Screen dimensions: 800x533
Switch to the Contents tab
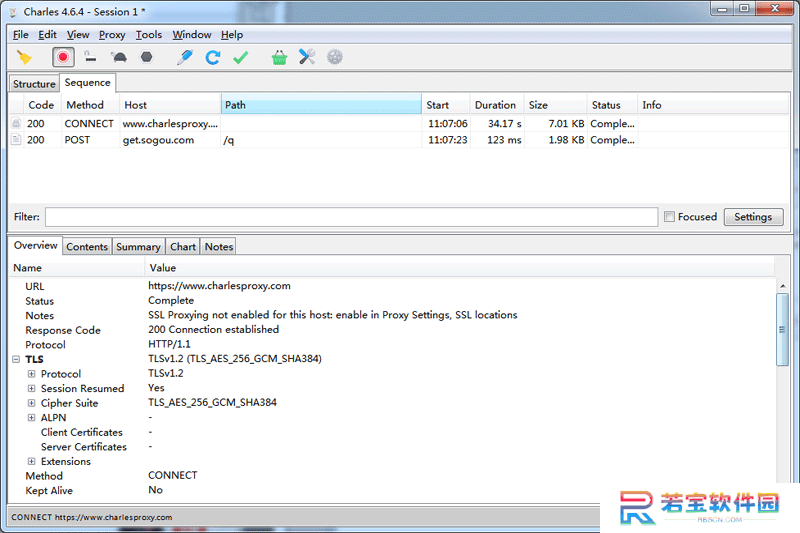coord(87,247)
